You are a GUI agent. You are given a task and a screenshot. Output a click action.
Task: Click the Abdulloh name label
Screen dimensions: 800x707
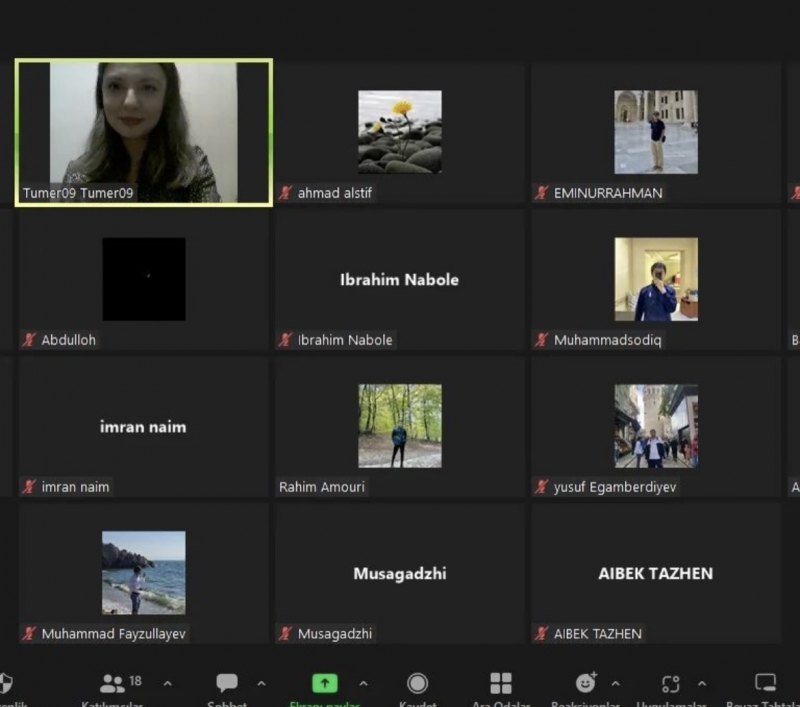coord(68,340)
